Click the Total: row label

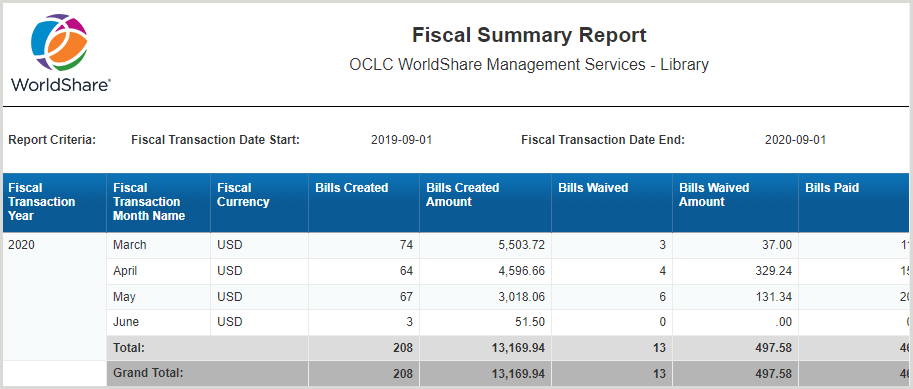pos(129,348)
